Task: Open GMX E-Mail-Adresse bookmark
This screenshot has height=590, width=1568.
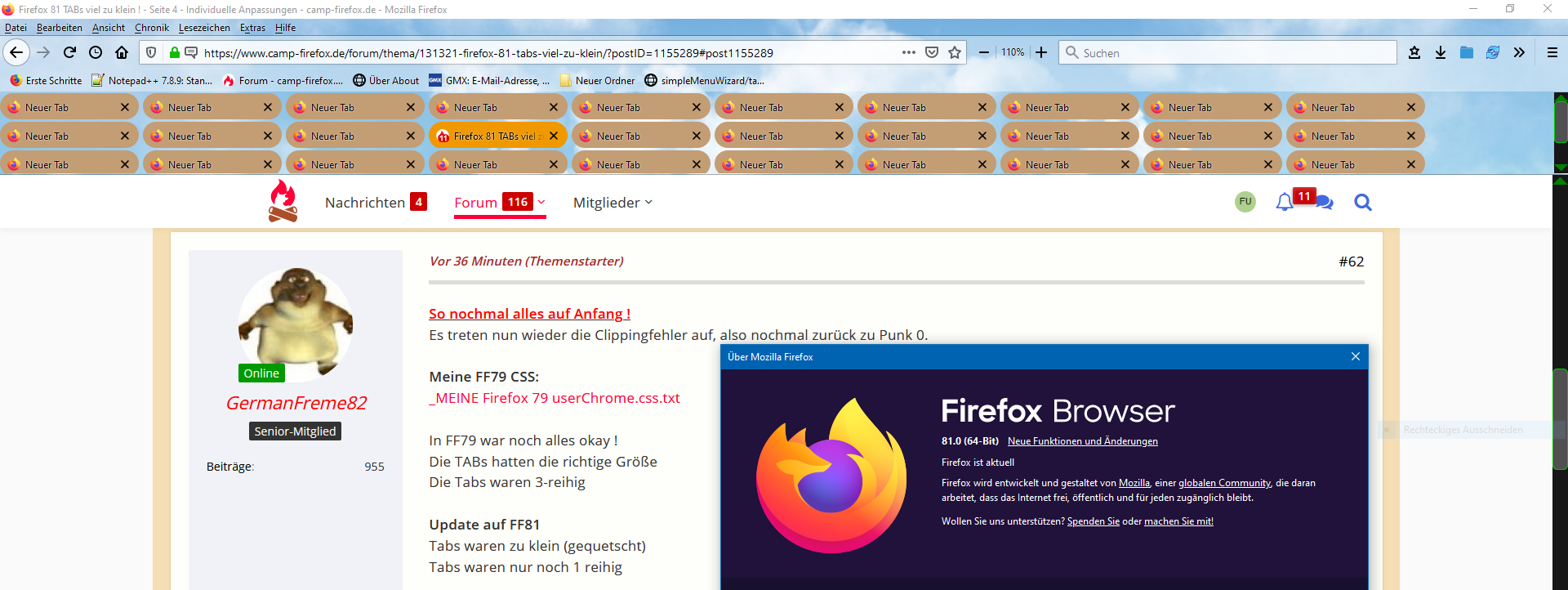Action: point(489,80)
